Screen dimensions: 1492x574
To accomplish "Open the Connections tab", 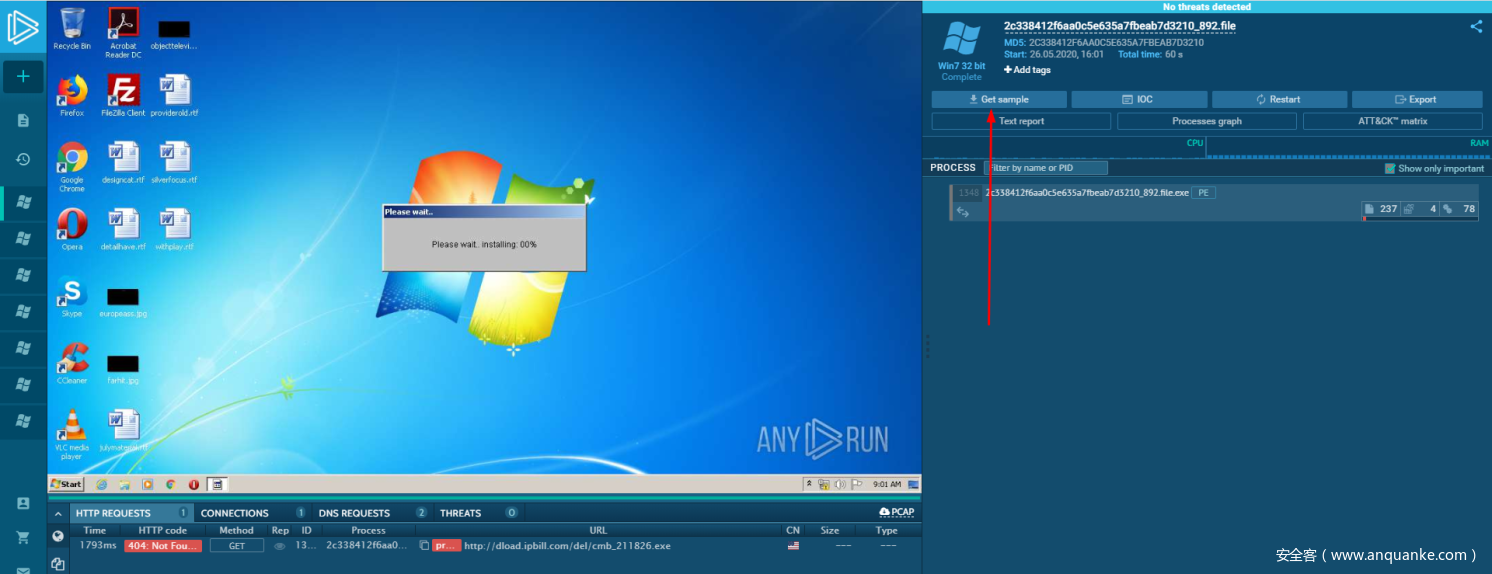I will click(235, 513).
